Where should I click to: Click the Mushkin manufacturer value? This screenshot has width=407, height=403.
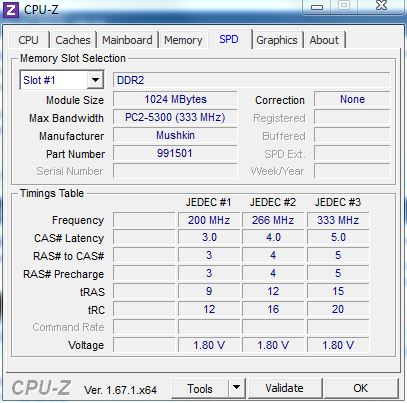pyautogui.click(x=175, y=135)
